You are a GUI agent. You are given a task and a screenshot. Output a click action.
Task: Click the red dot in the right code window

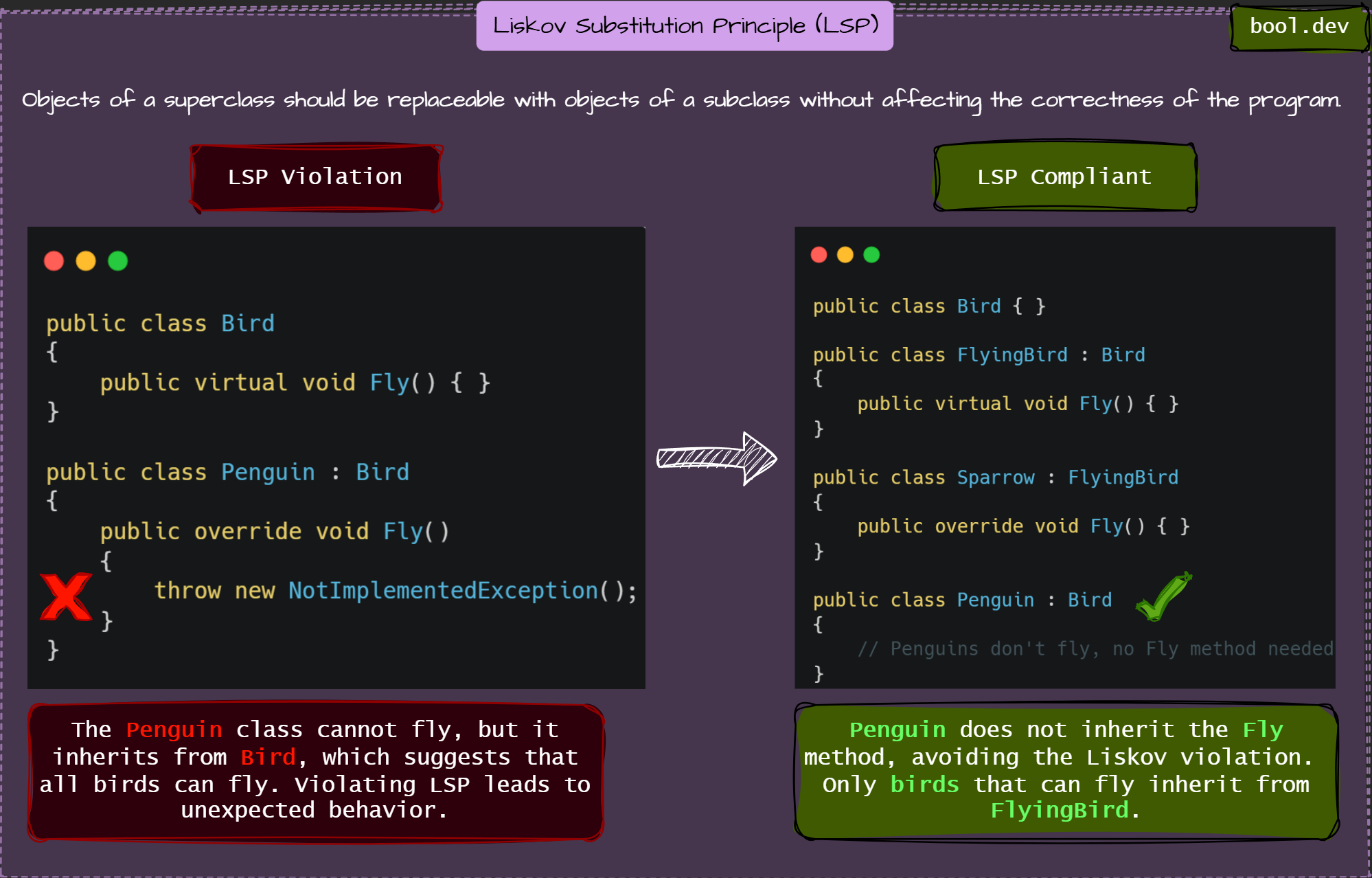819,255
